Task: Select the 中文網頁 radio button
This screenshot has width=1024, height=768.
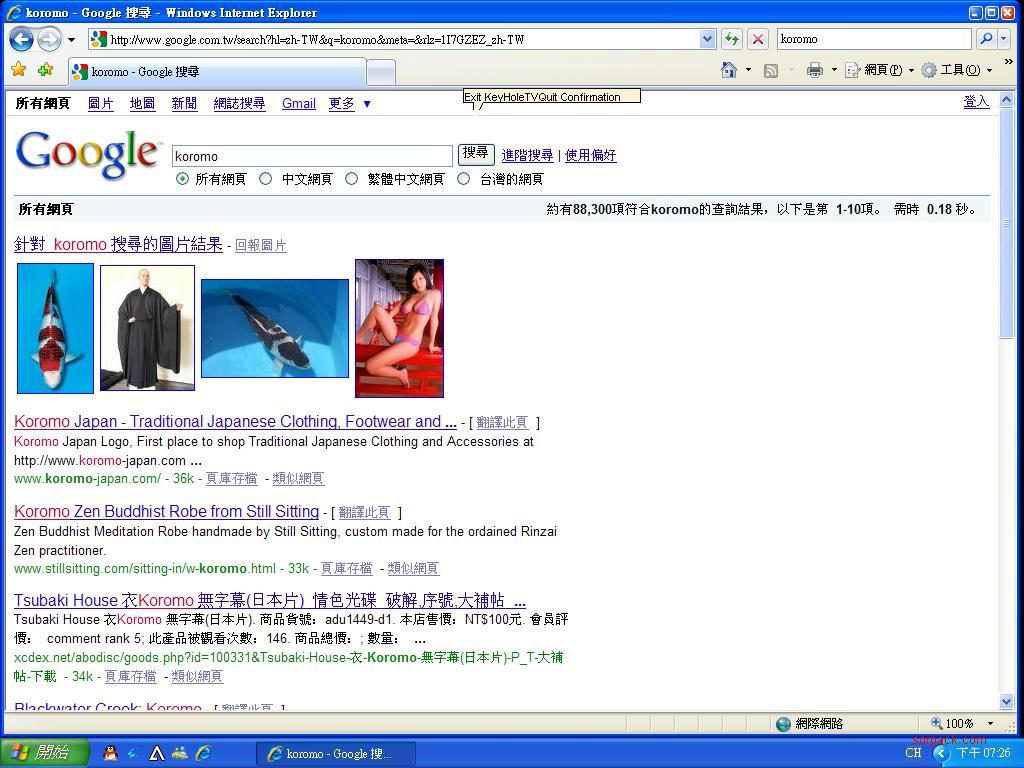Action: tap(265, 179)
